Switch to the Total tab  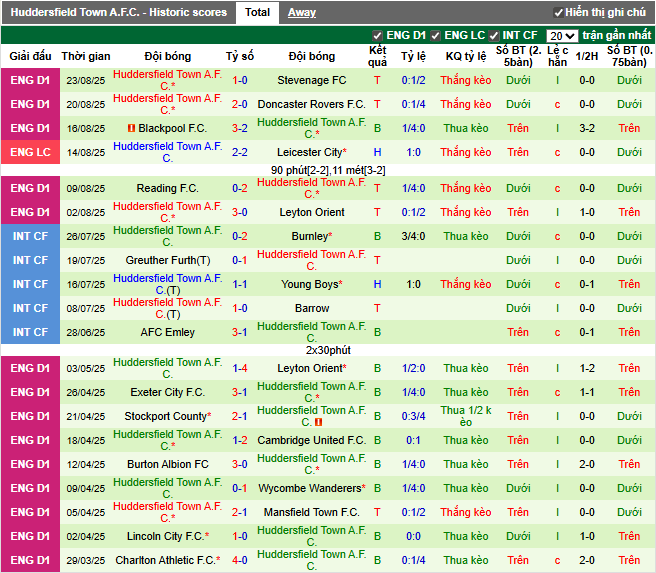pos(257,13)
